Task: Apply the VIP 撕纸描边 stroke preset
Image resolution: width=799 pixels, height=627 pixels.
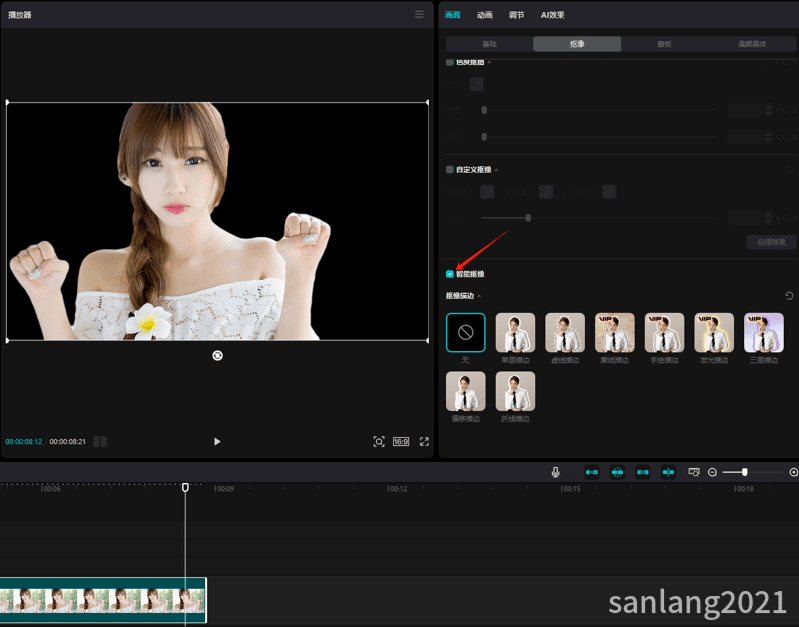Action: click(615, 332)
